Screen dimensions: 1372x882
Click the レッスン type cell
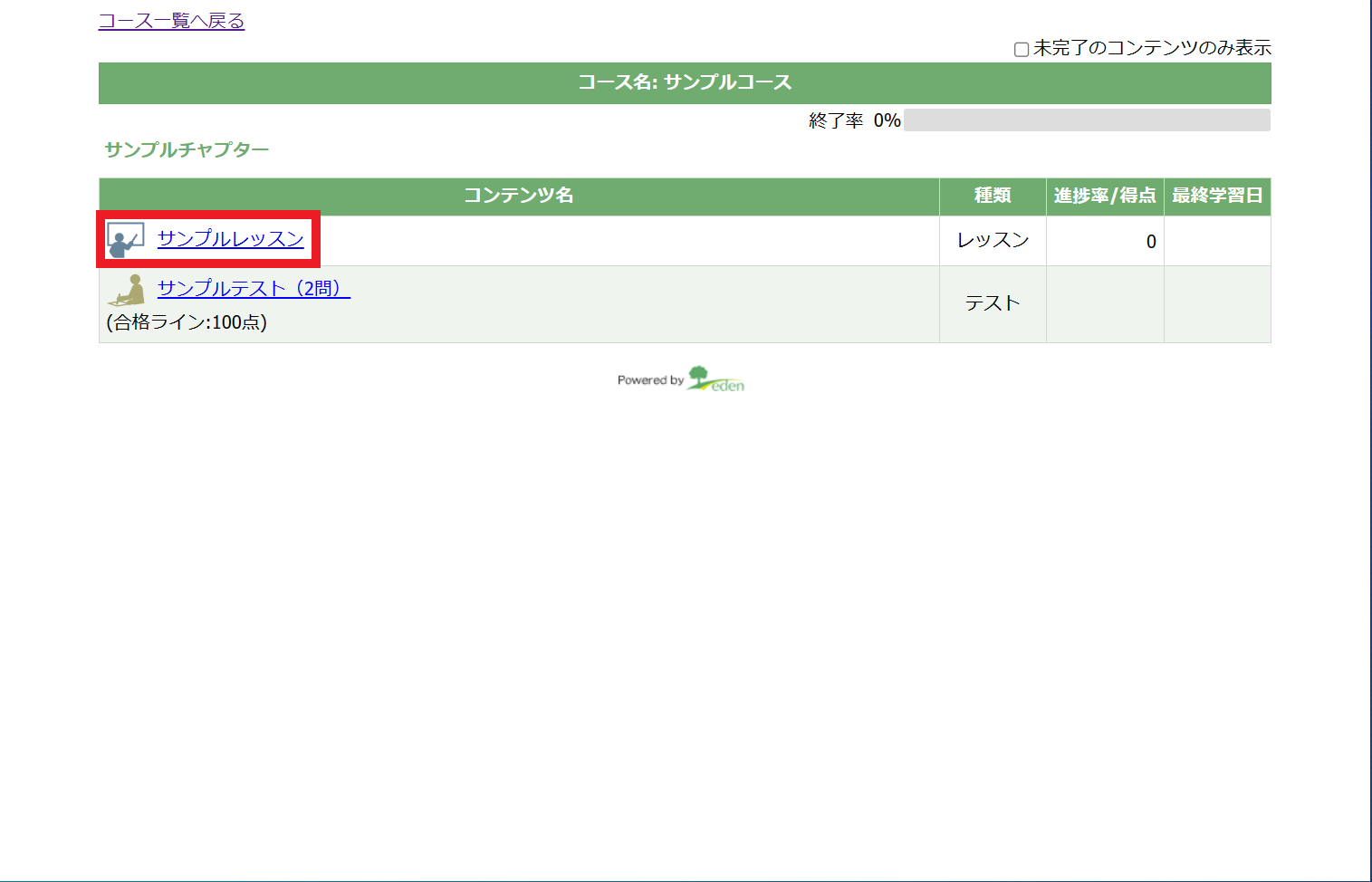point(993,241)
